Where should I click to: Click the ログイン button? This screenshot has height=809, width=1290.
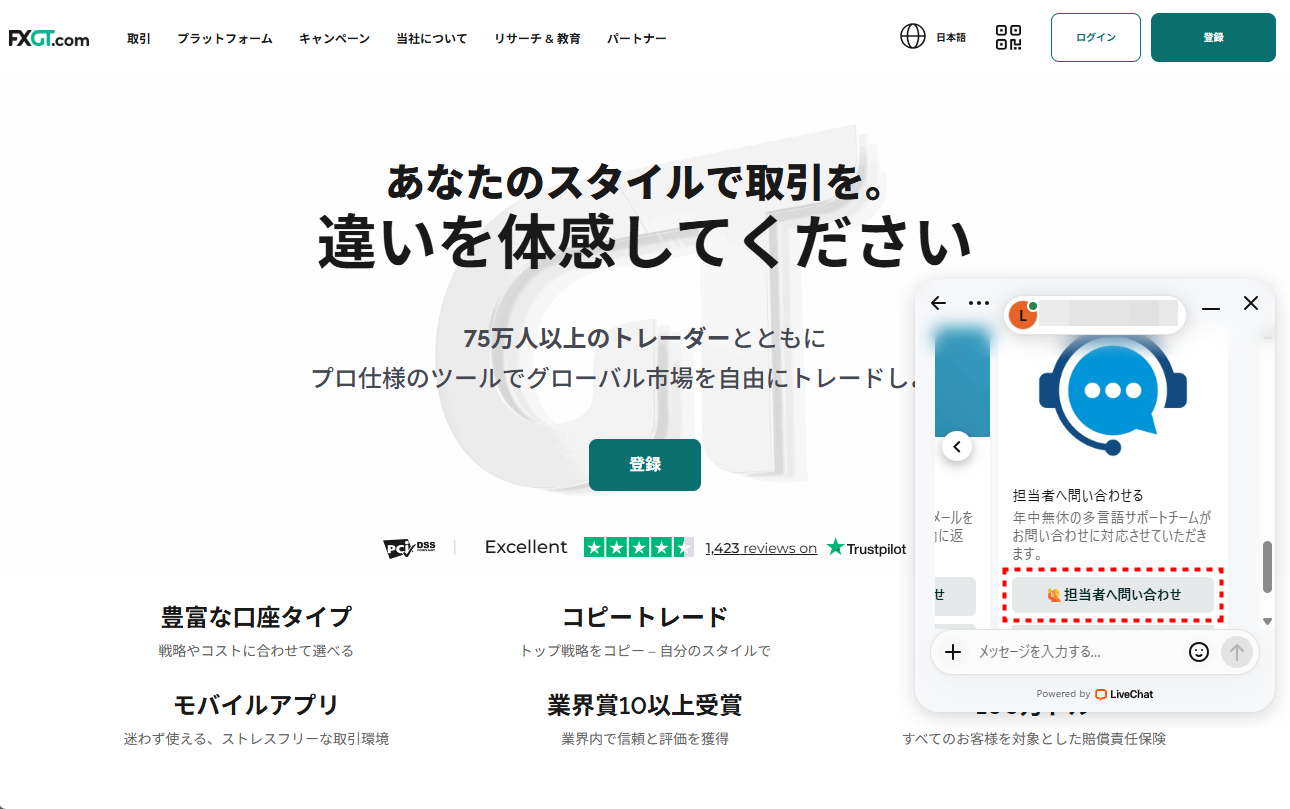[x=1095, y=38]
